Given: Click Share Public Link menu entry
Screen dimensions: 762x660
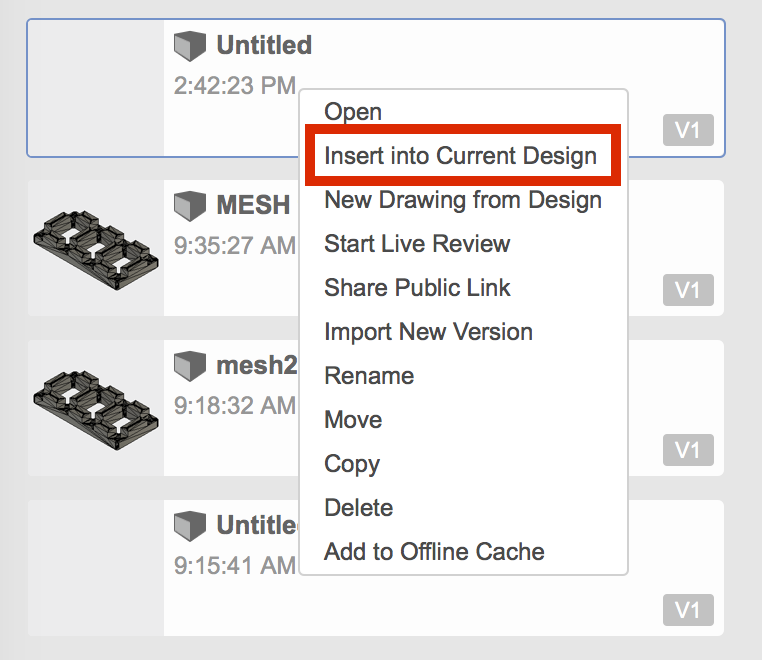Looking at the screenshot, I should pyautogui.click(x=417, y=288).
